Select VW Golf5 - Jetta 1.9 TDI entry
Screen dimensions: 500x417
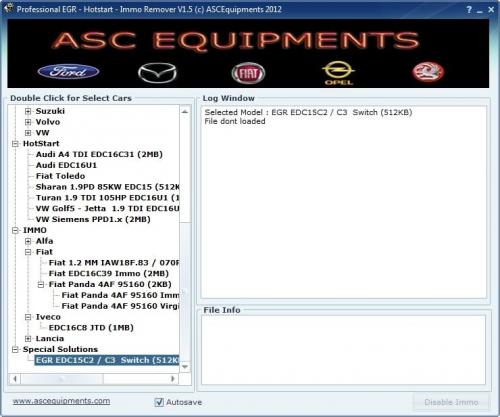click(x=107, y=209)
